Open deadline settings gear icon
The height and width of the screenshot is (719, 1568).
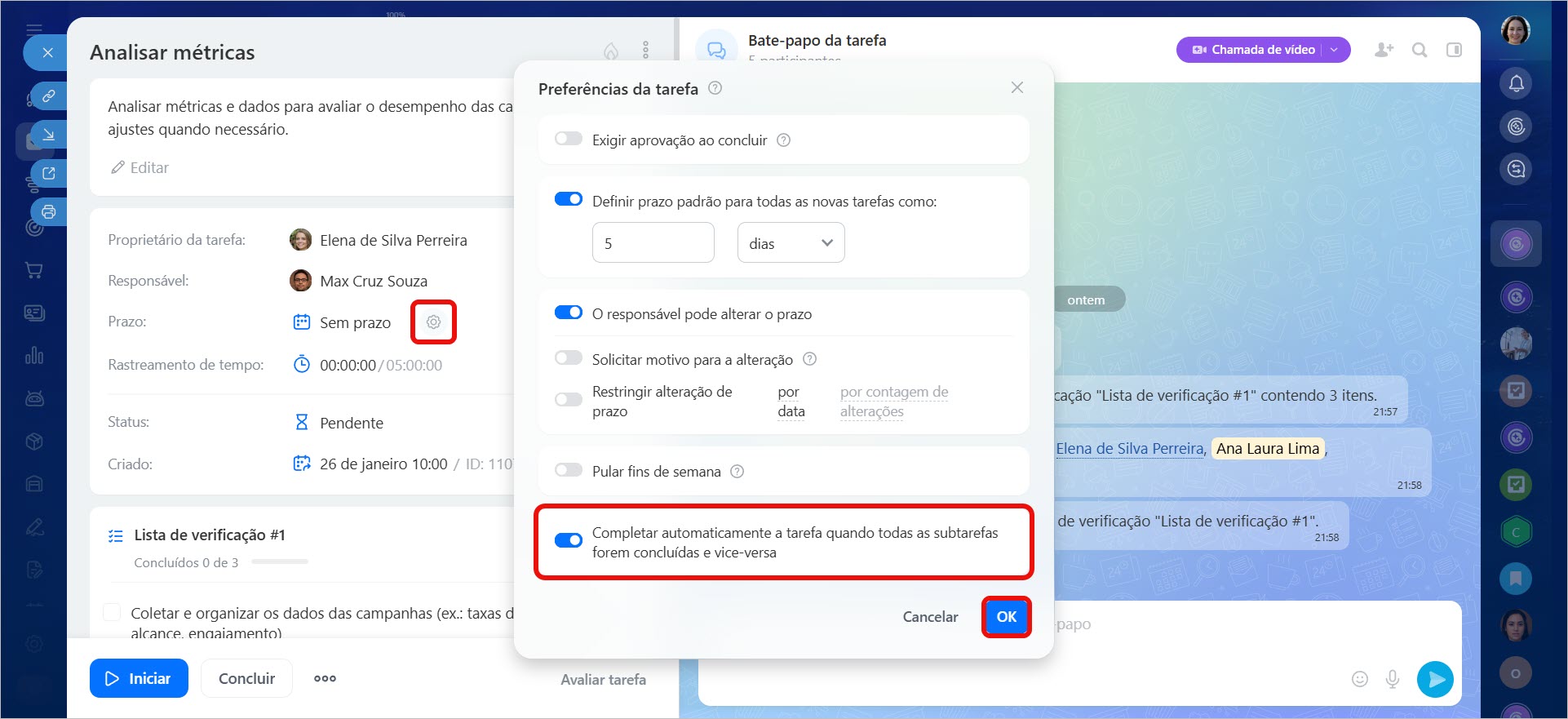(x=433, y=322)
